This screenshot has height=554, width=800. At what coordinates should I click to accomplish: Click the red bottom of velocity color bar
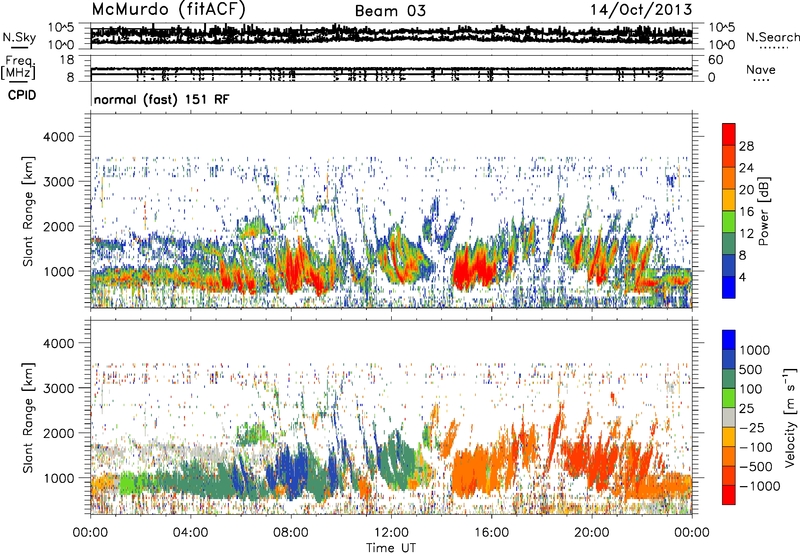[x=729, y=495]
